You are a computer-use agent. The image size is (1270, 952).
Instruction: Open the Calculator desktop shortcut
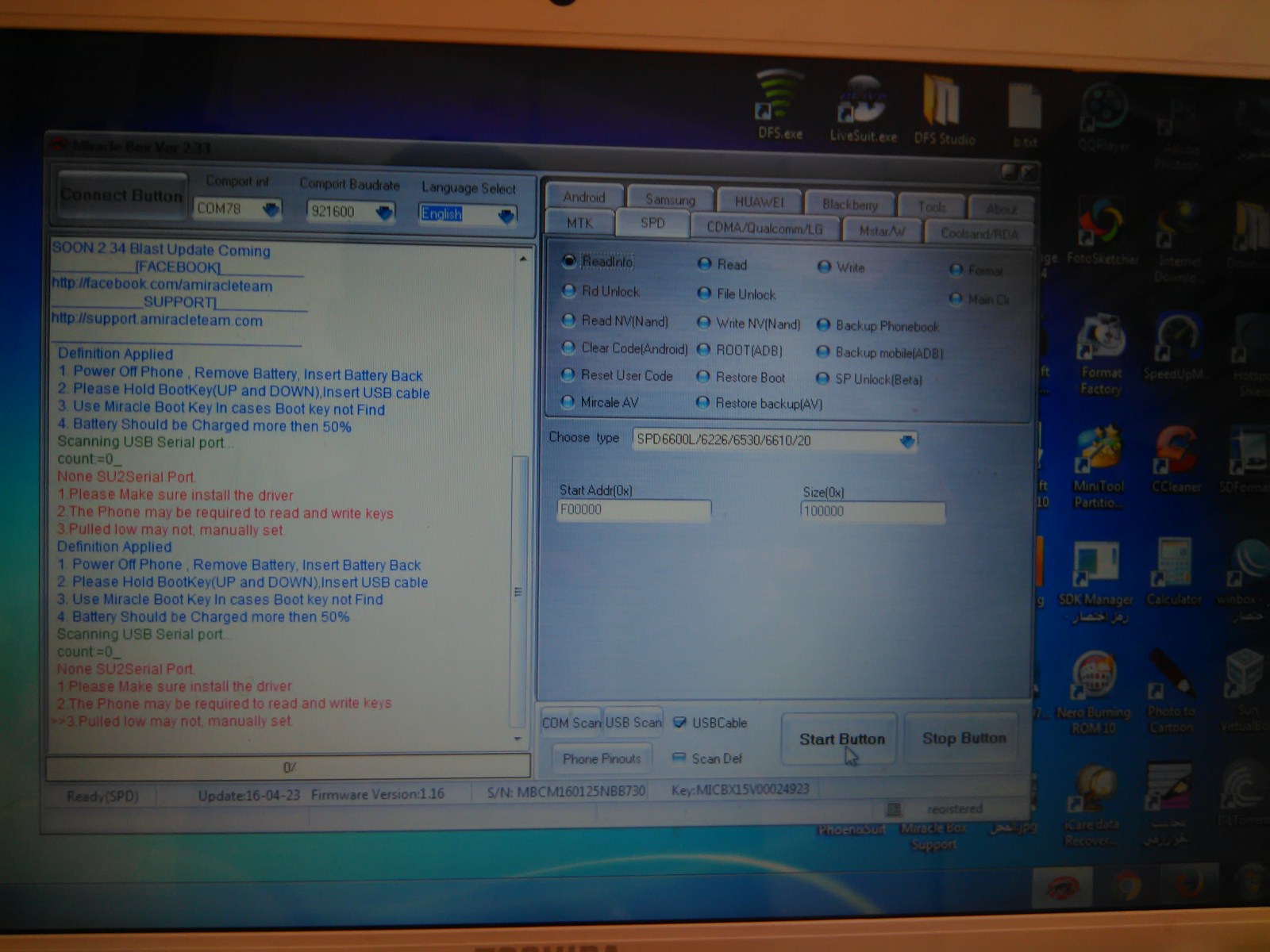(1174, 573)
